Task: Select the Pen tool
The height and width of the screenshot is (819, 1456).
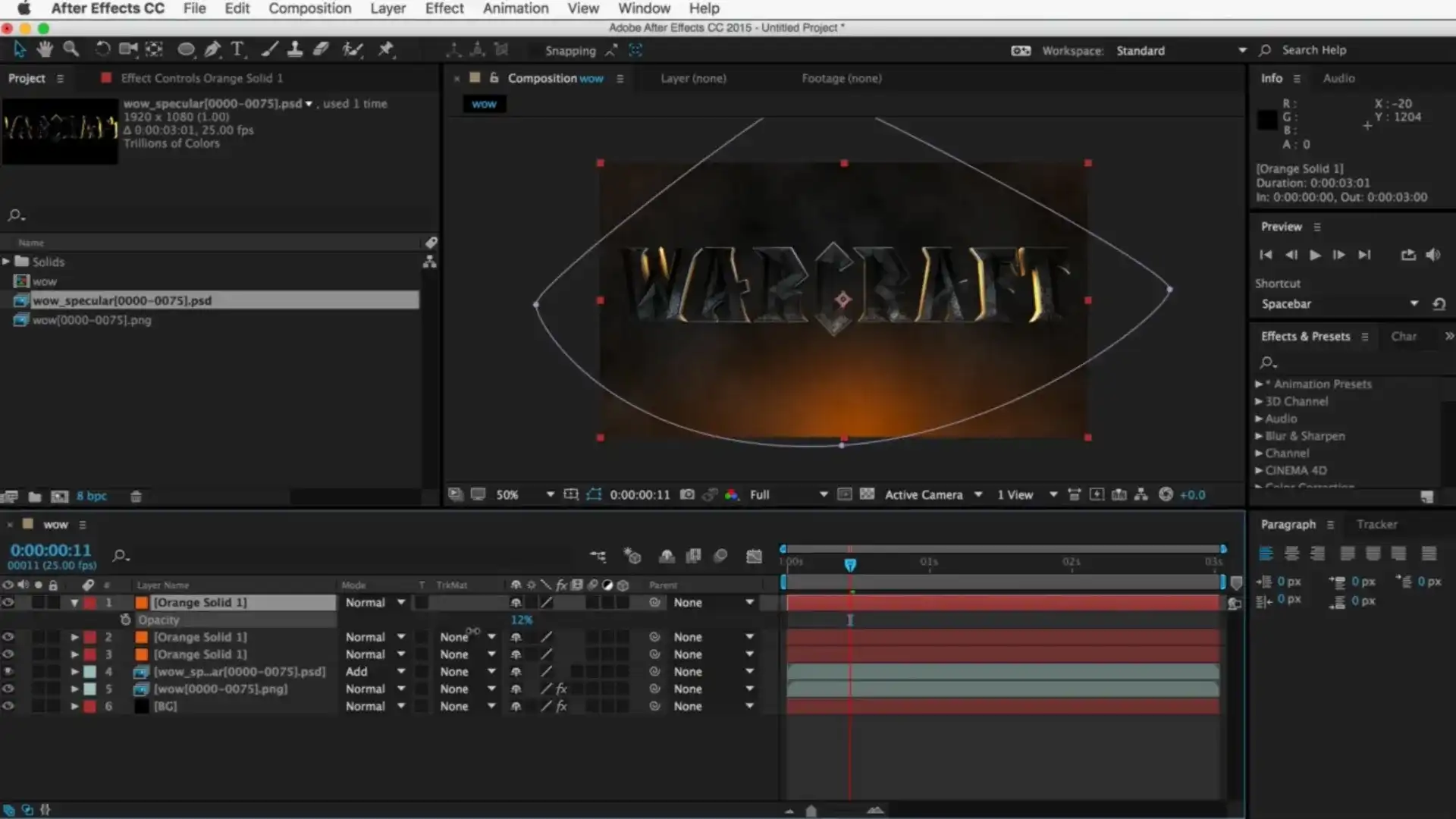Action: 212,49
